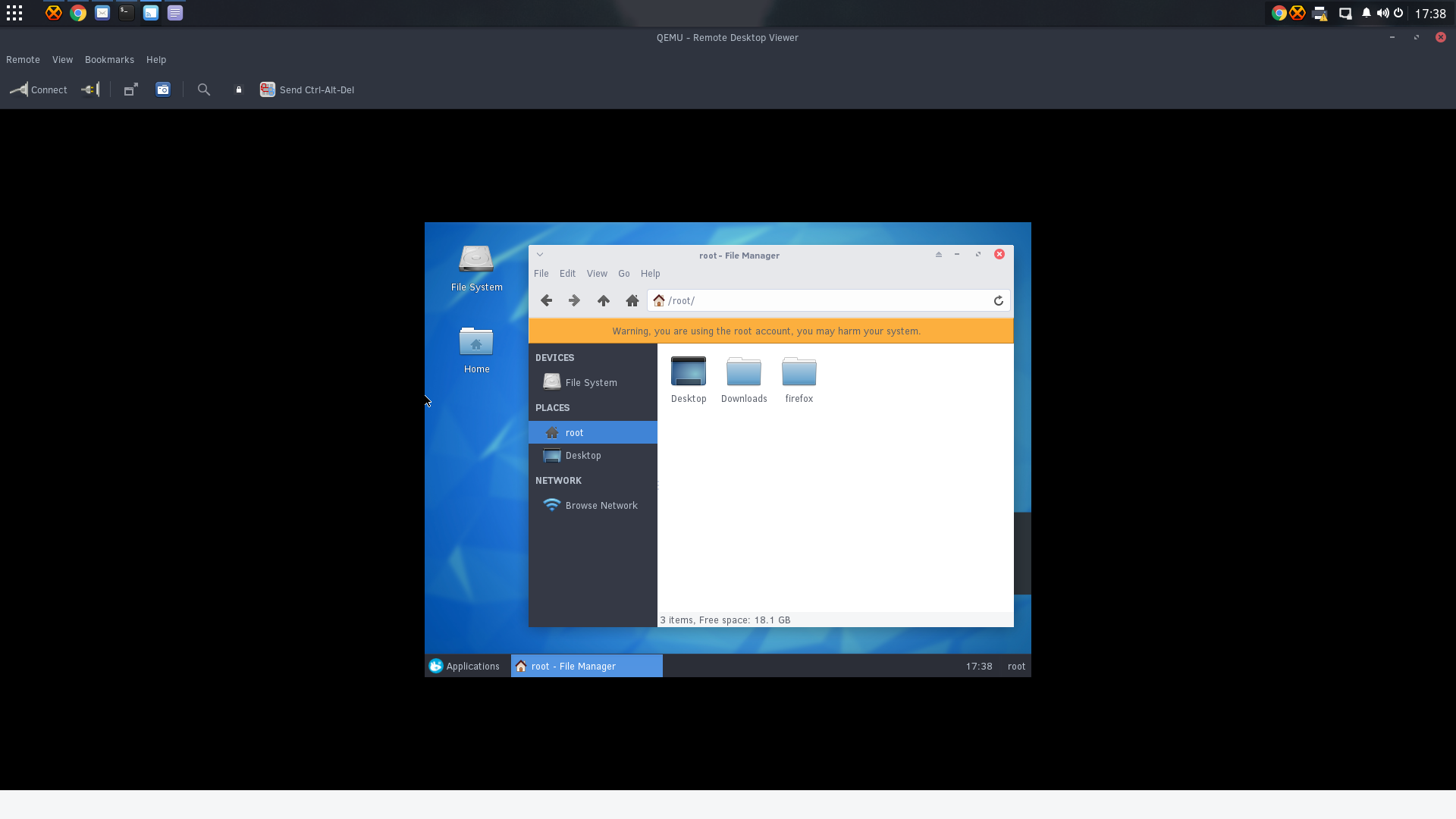The image size is (1456, 819).
Task: Click the Chrome tray icon
Action: pyautogui.click(x=1279, y=13)
